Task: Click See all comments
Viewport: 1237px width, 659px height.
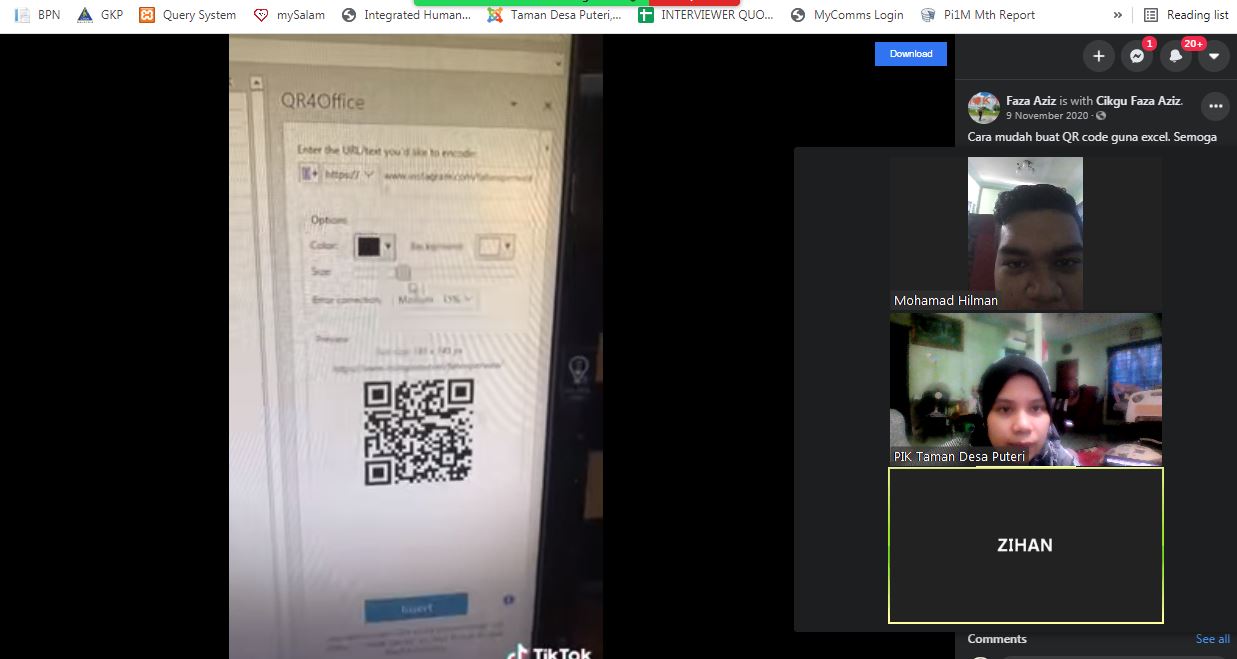Action: point(1213,639)
